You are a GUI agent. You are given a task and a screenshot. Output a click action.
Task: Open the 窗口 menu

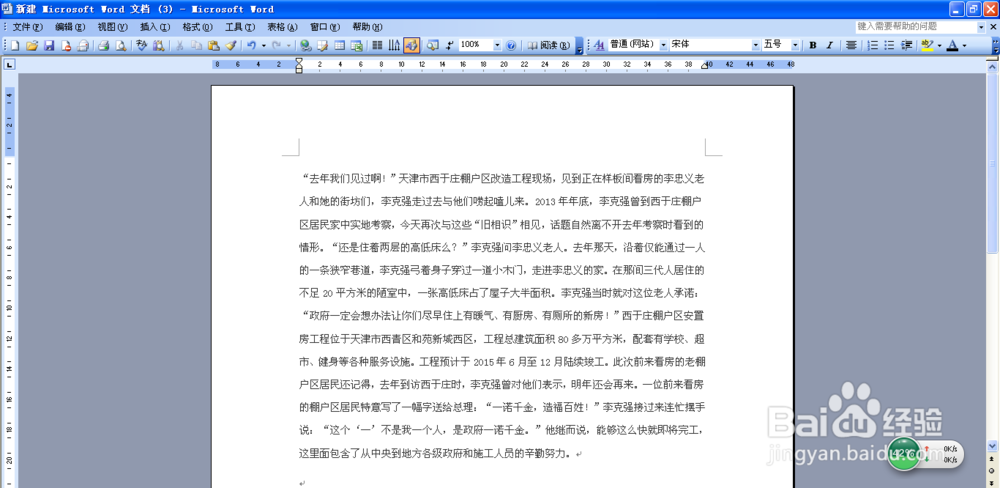tap(325, 27)
